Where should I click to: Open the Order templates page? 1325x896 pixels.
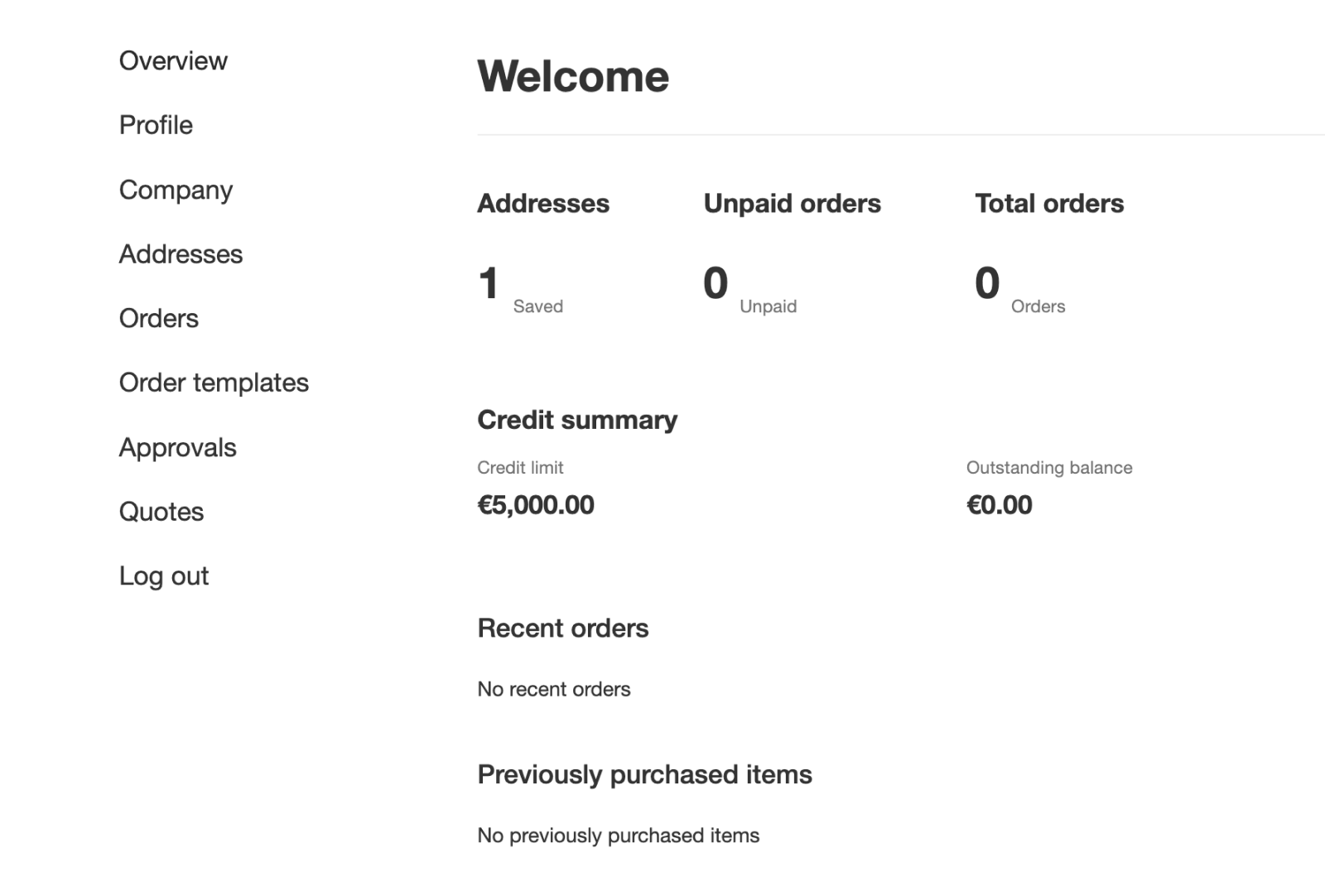point(214,382)
